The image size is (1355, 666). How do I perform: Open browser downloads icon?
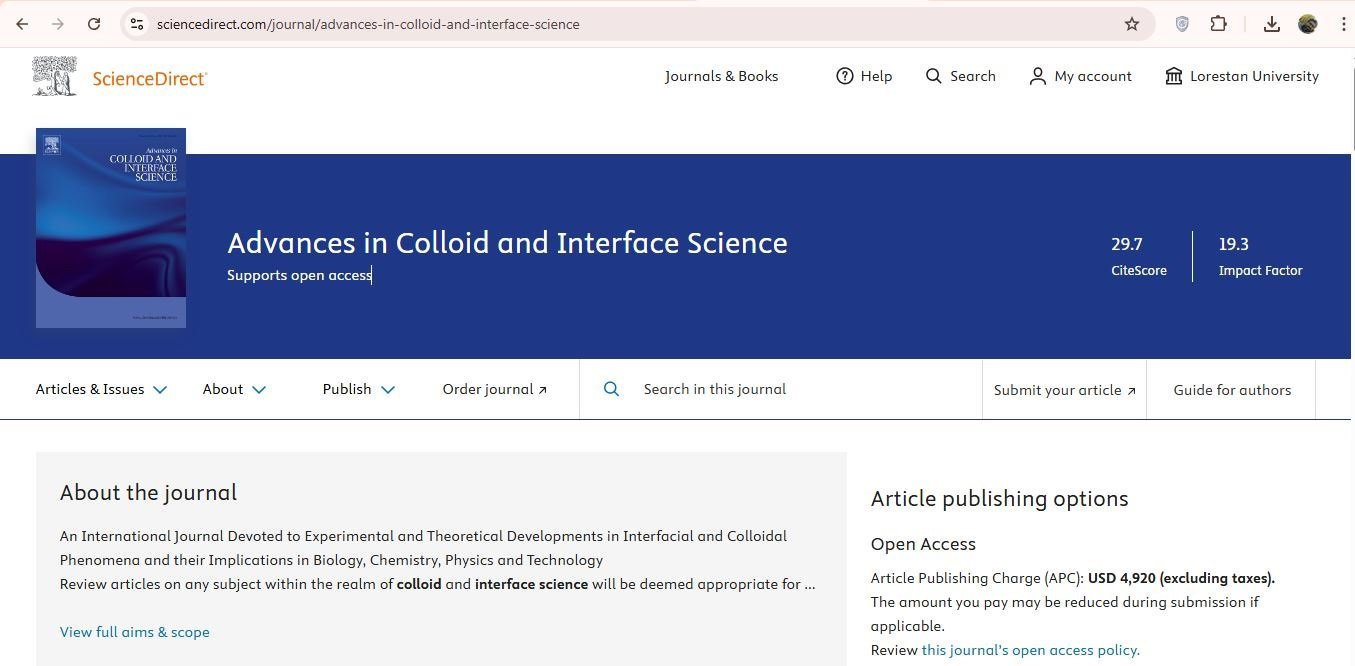tap(1272, 24)
